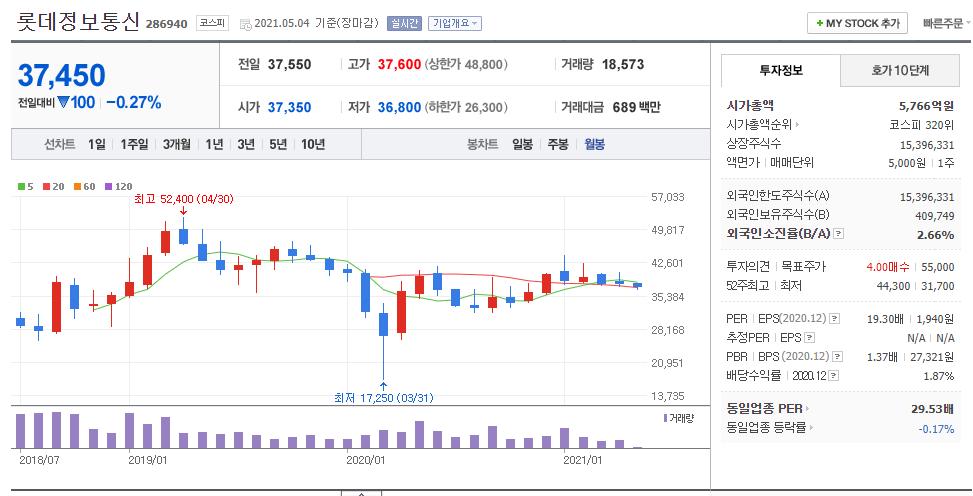Screen dimensions: 973x496
Task: Click the 거래대금 value 689 백만
Action: [636, 107]
